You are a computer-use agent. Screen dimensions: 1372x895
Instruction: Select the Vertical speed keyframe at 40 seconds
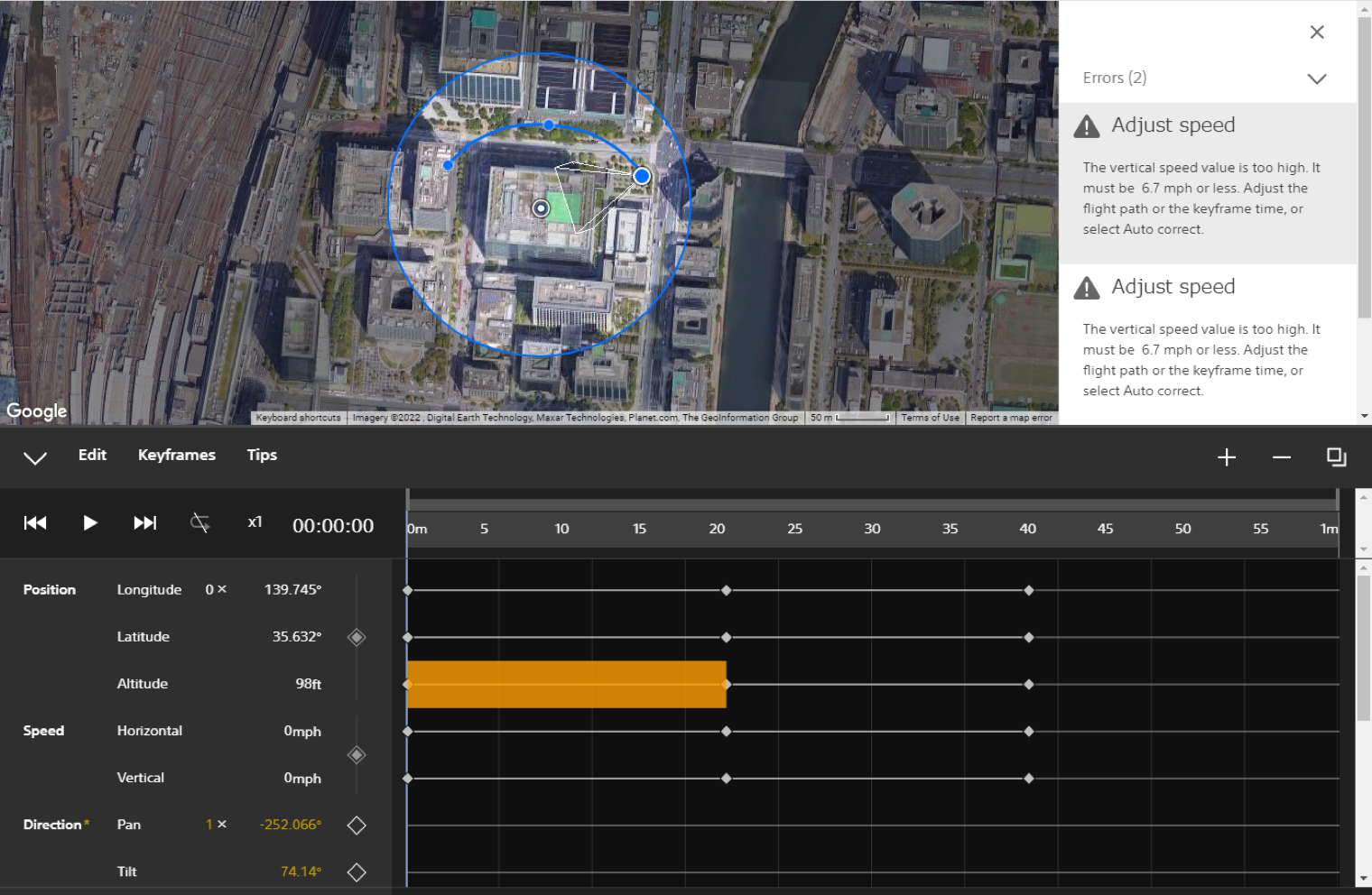(x=1029, y=778)
